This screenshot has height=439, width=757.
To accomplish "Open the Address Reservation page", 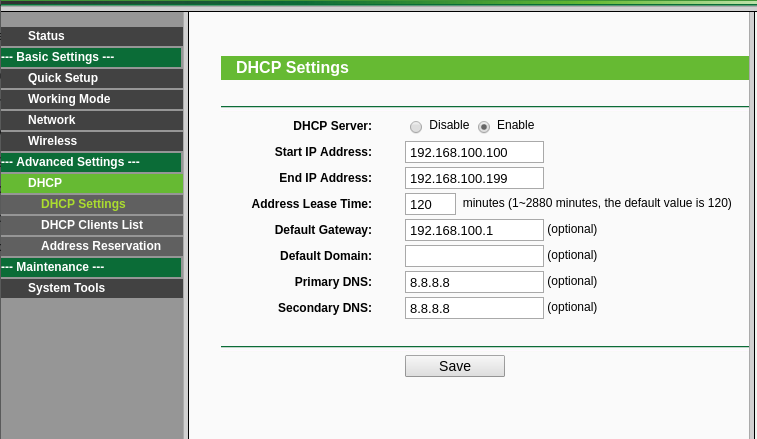I will click(x=100, y=246).
